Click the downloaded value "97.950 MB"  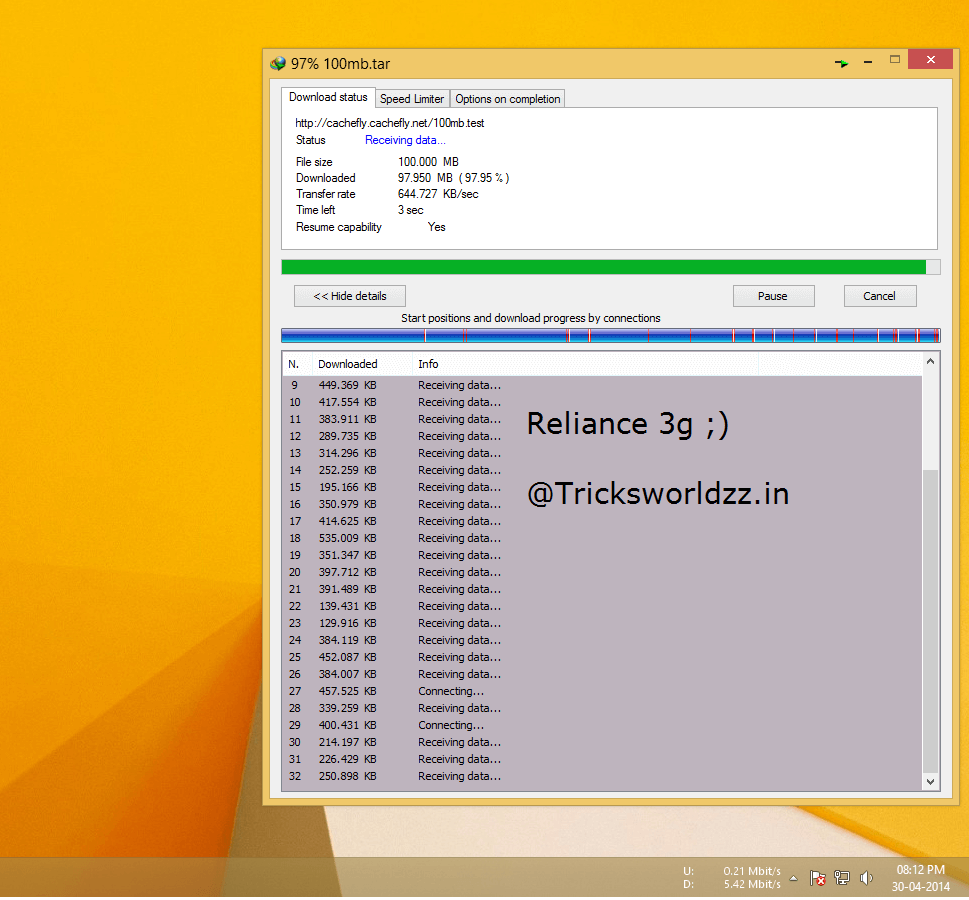pos(425,178)
